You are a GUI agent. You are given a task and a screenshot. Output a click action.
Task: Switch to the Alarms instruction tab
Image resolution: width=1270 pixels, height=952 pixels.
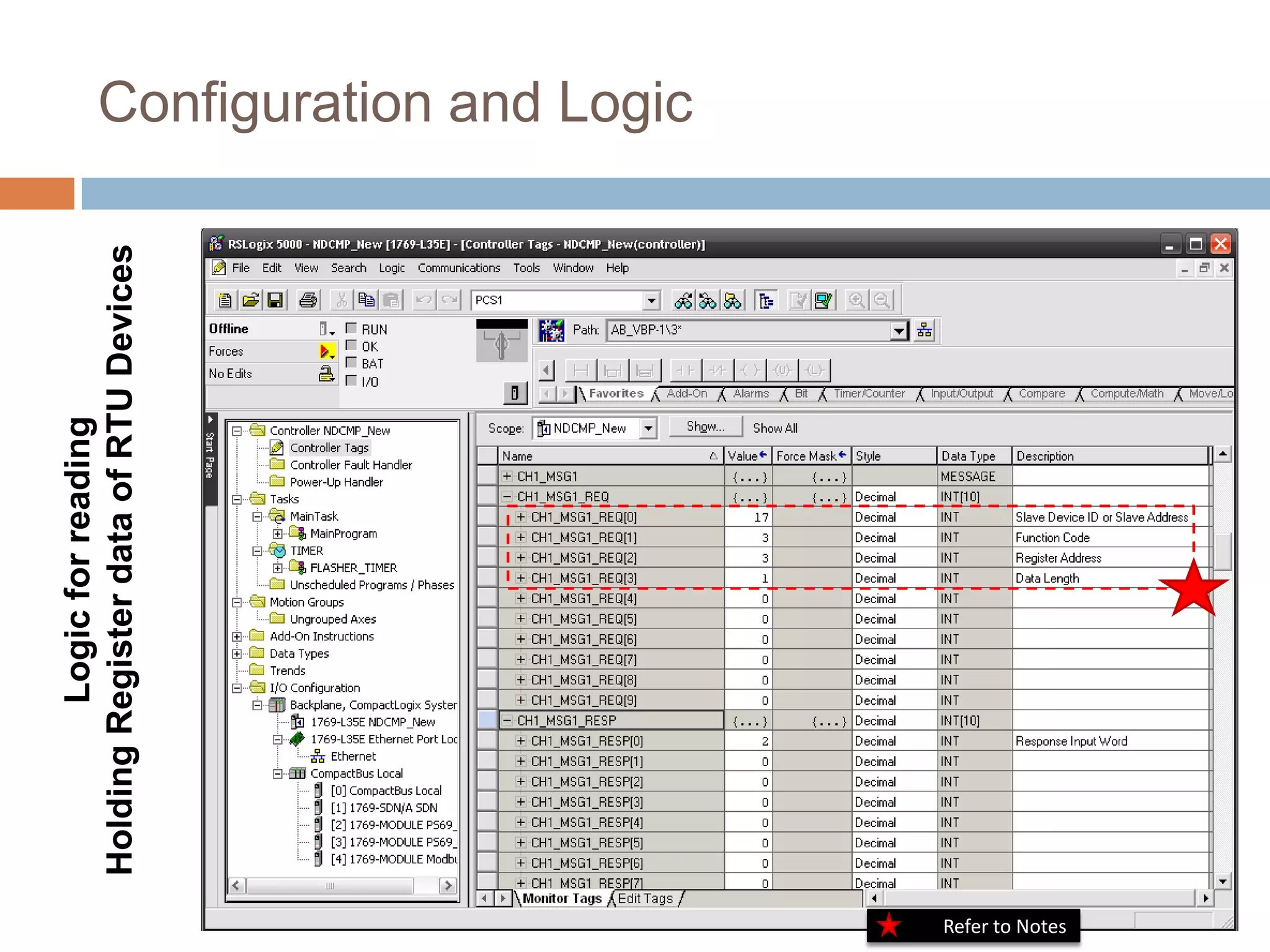(751, 394)
